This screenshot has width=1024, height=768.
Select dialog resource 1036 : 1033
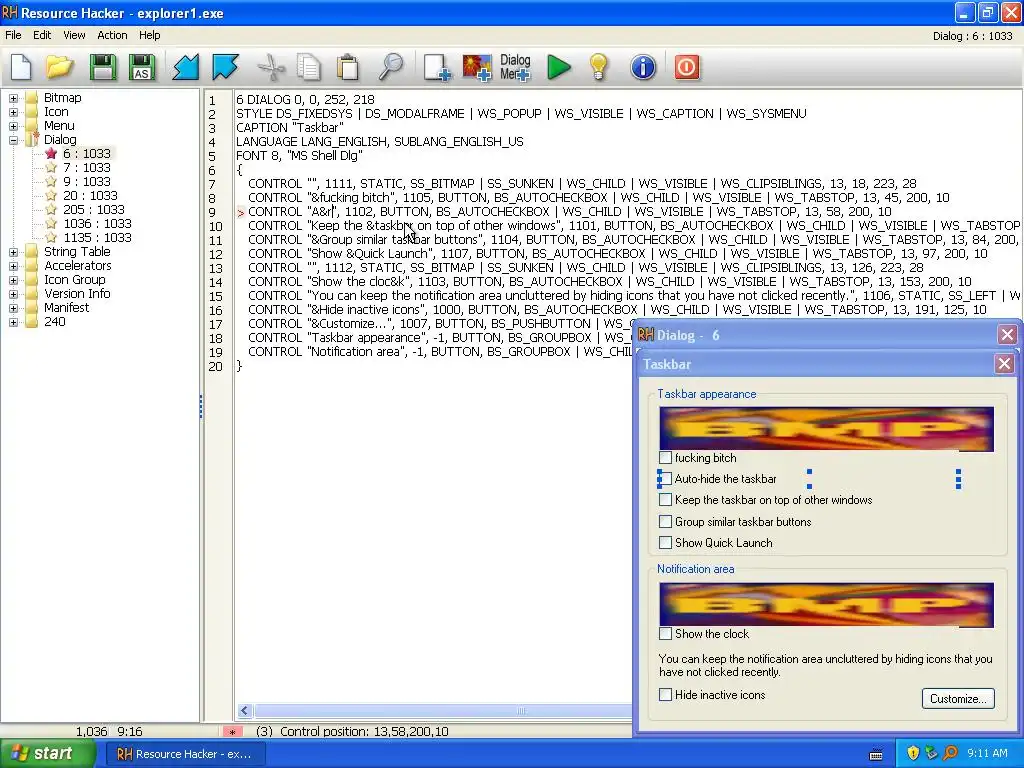[89, 223]
